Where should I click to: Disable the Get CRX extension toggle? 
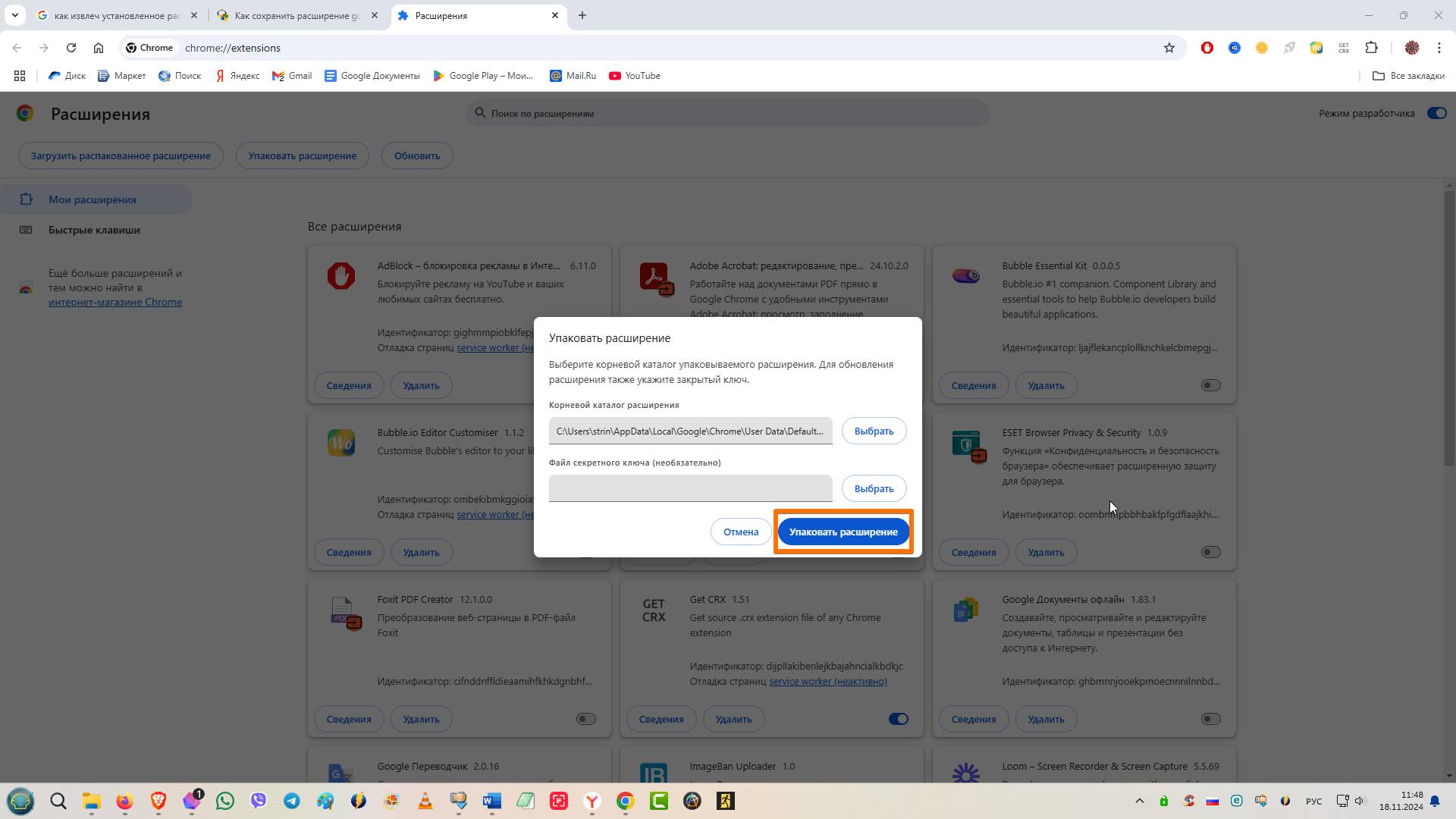point(898,719)
